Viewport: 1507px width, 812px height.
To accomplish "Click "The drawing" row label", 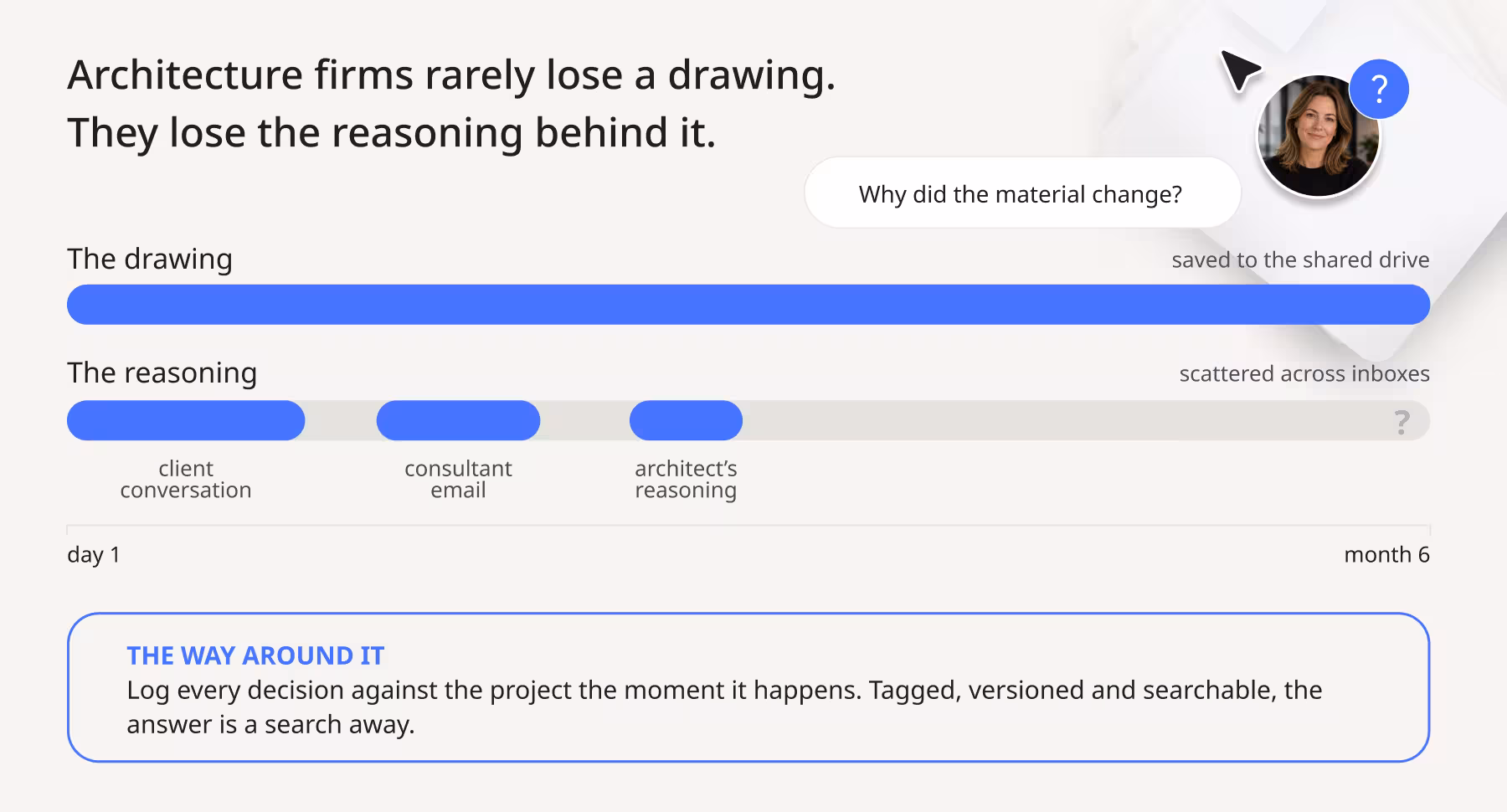I will pyautogui.click(x=150, y=260).
